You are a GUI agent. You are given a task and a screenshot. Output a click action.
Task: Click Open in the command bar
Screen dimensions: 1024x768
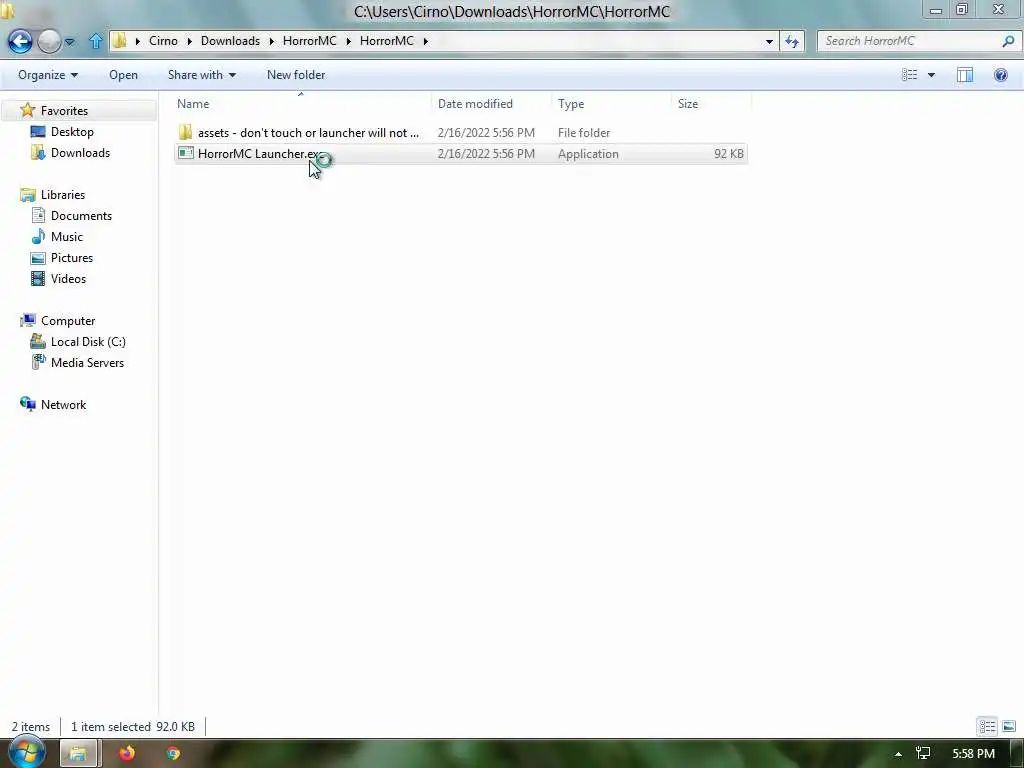click(x=123, y=74)
